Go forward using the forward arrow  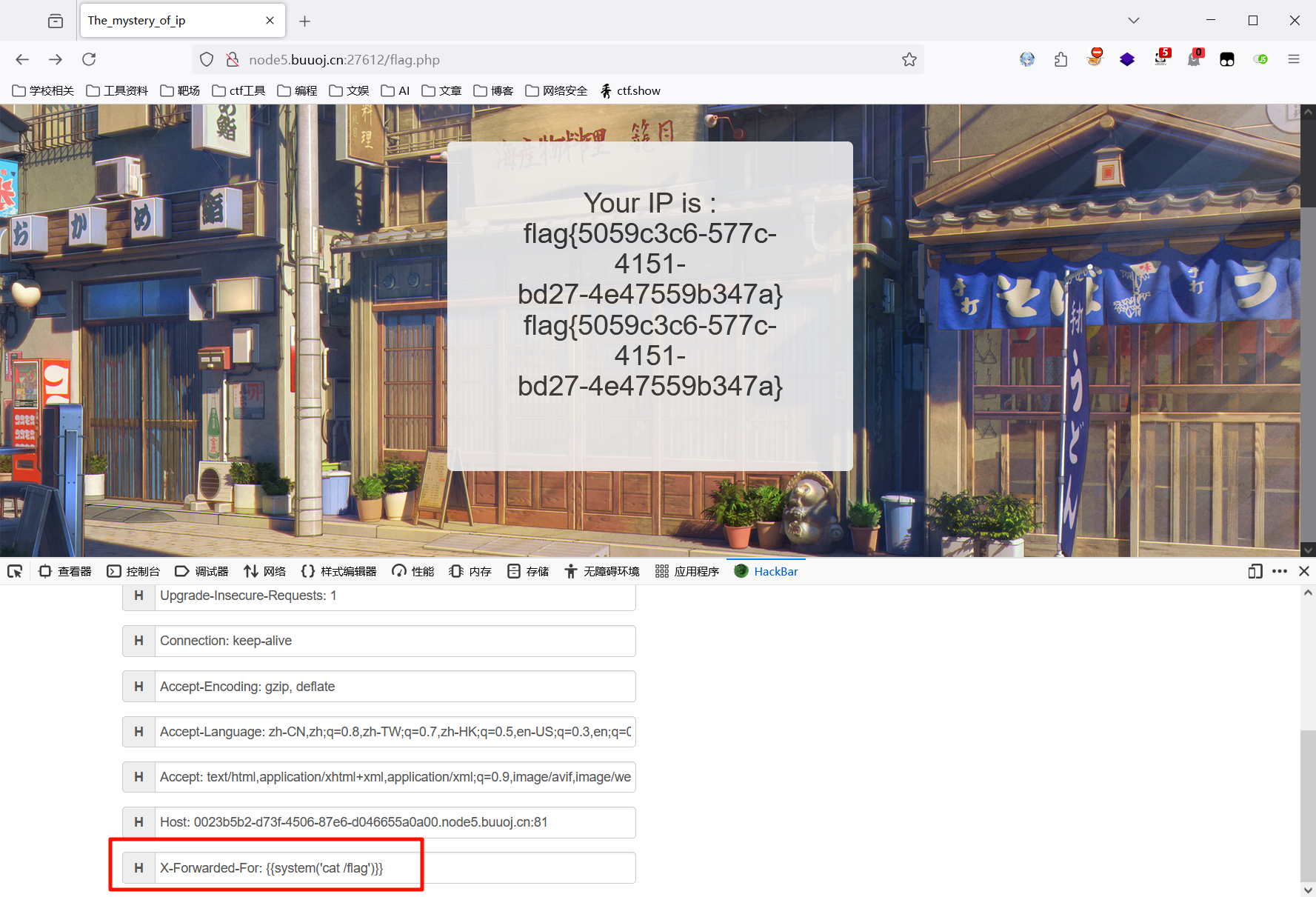point(56,59)
